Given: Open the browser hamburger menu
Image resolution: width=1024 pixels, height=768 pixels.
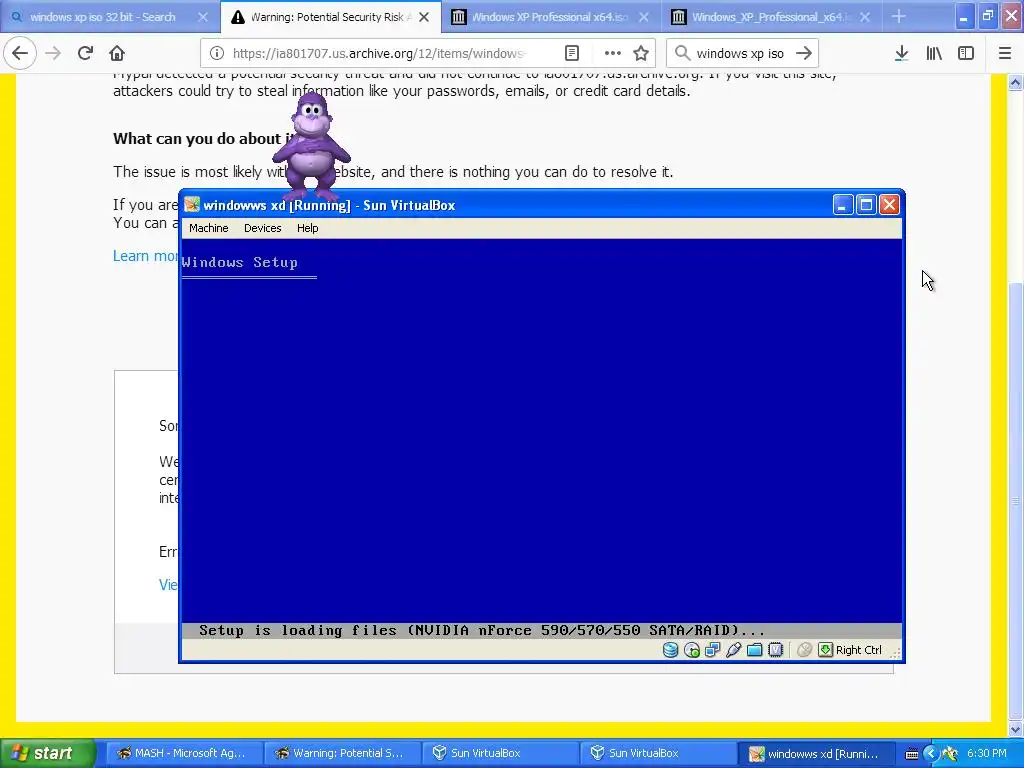Looking at the screenshot, I should (1005, 54).
